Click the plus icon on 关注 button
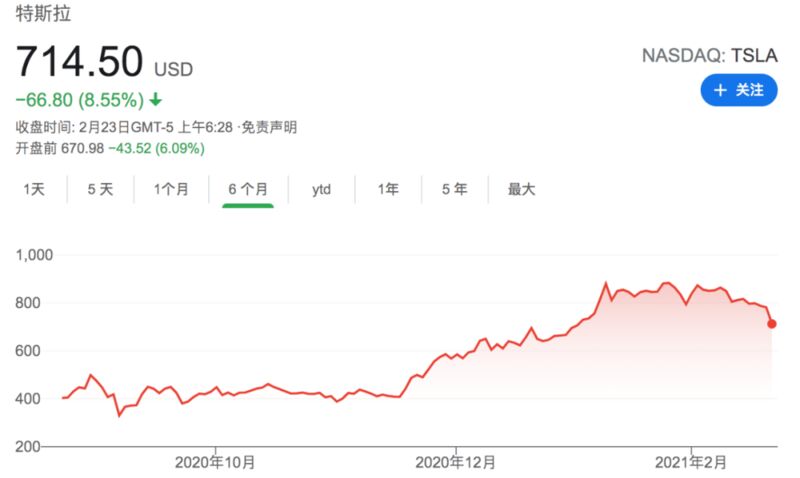This screenshot has width=800, height=478. click(719, 90)
